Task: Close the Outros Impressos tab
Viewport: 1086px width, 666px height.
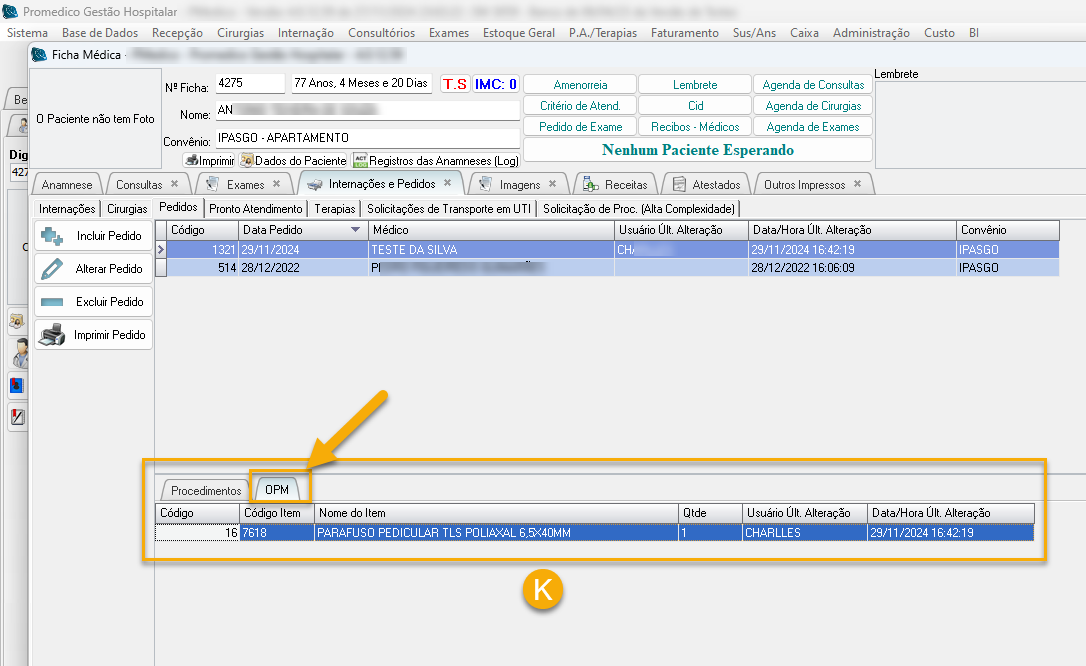Action: 857,184
